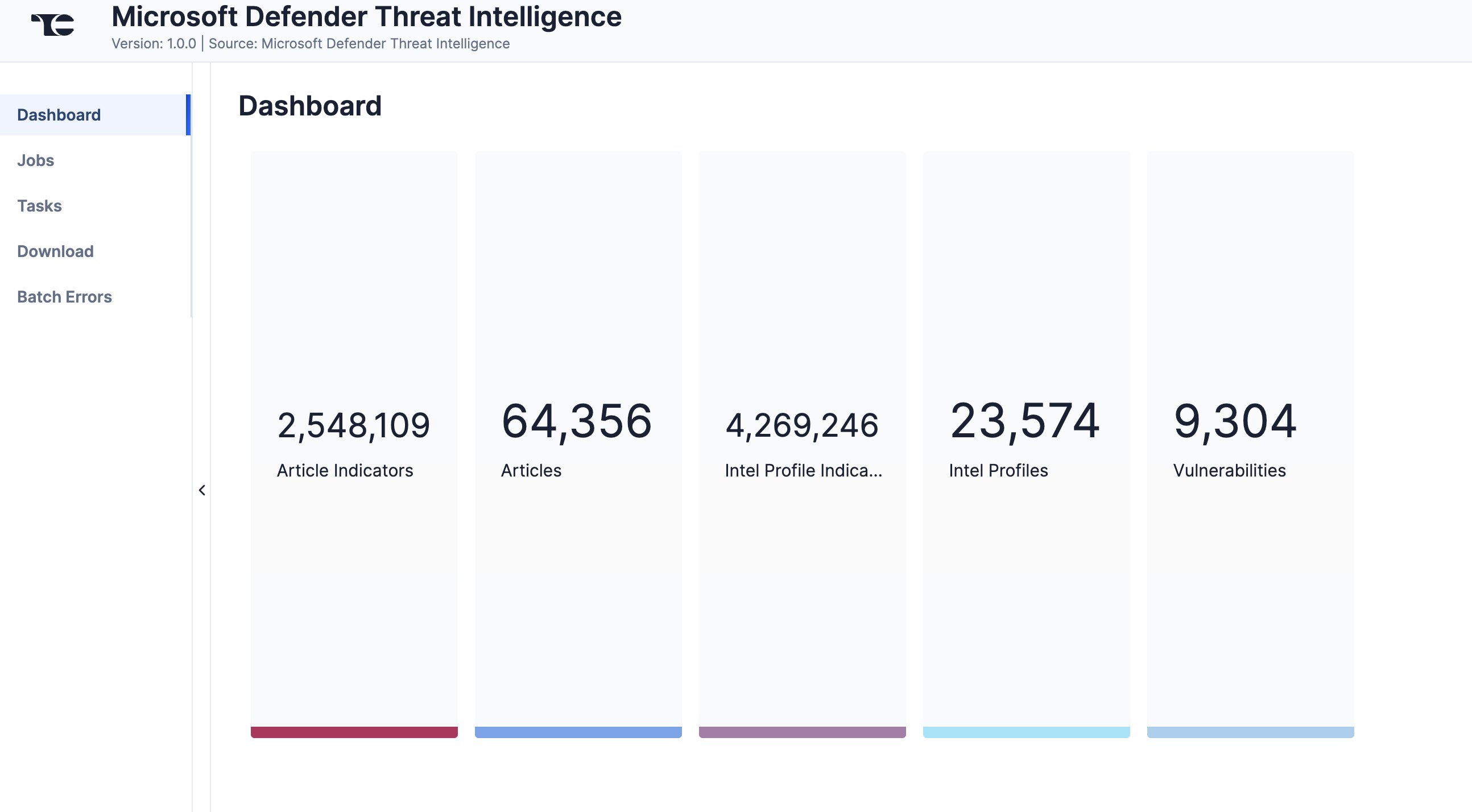This screenshot has width=1472, height=812.
Task: Click the blue bar under Articles
Action: 578,732
